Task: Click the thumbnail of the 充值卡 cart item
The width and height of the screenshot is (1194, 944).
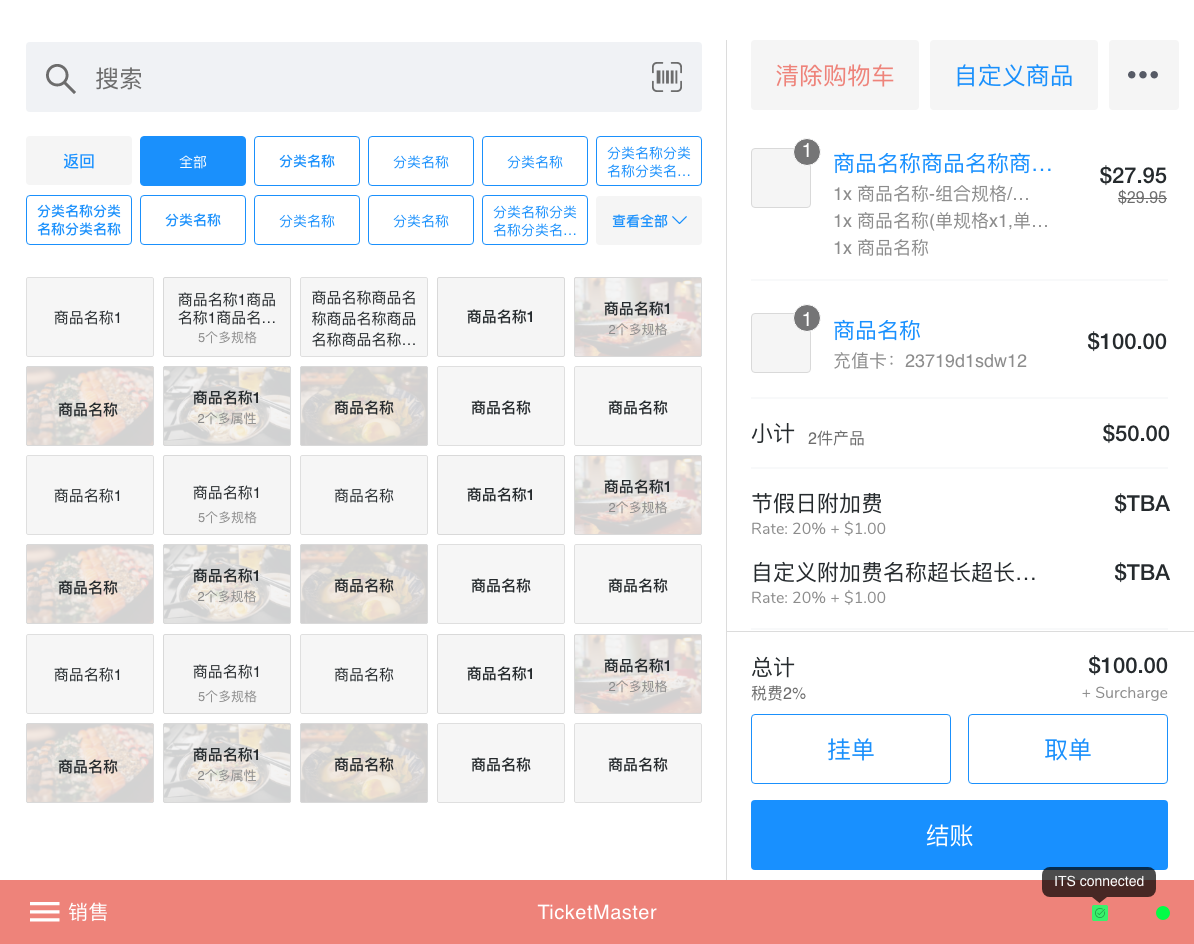Action: tap(781, 343)
